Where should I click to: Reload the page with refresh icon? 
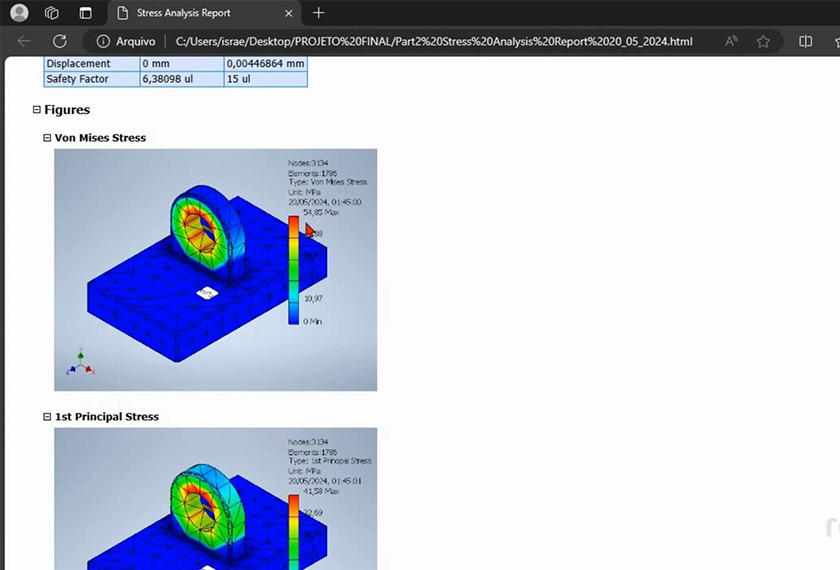pyautogui.click(x=60, y=41)
